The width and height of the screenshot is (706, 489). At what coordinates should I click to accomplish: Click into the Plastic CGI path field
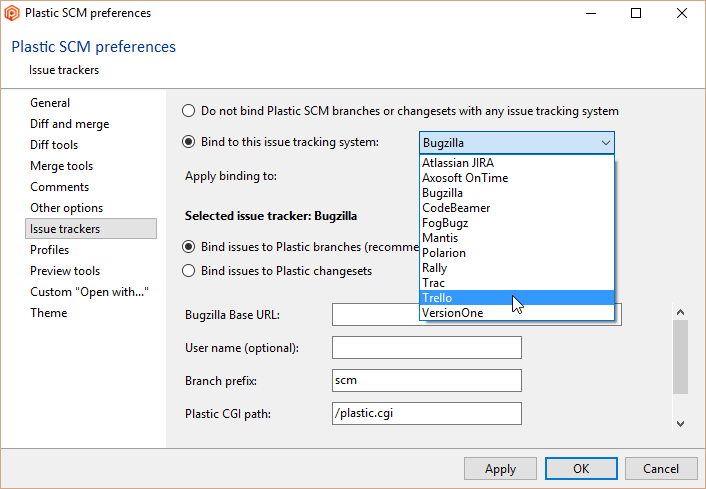point(427,413)
